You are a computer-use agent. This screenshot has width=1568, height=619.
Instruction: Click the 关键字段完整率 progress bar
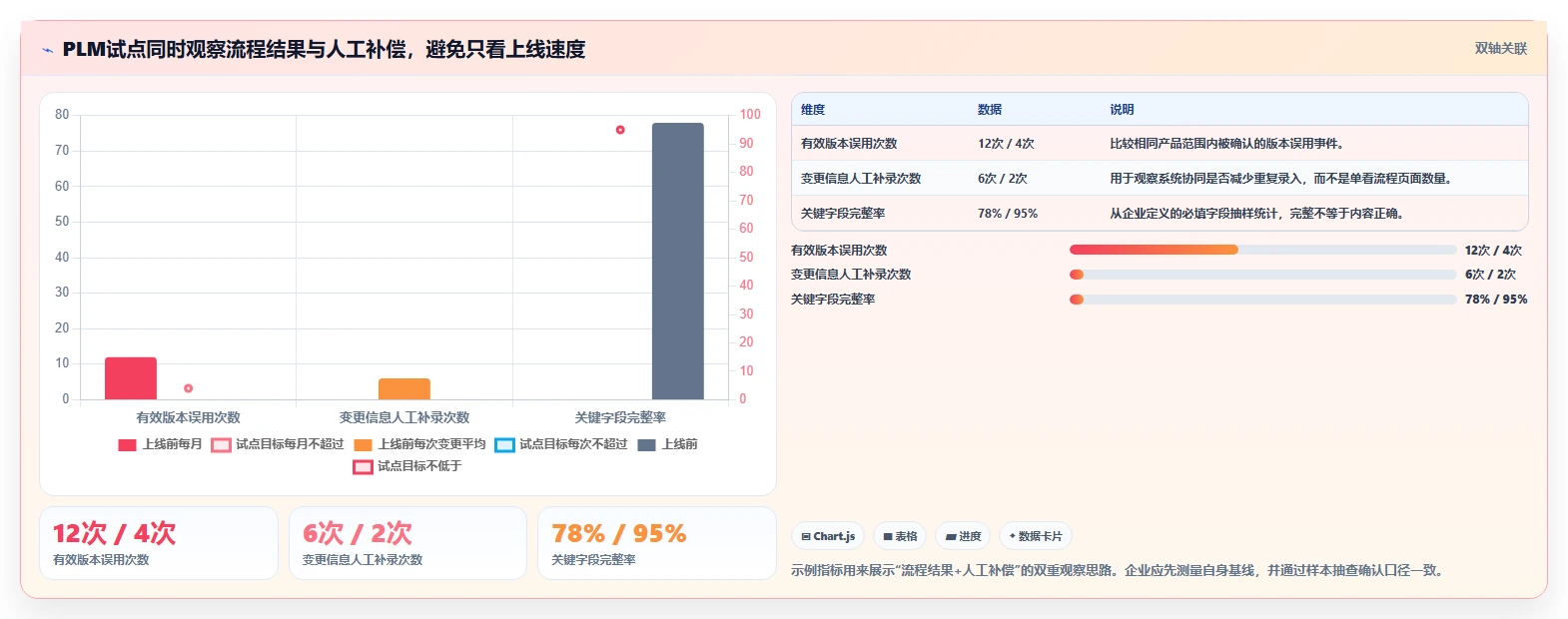1262,300
